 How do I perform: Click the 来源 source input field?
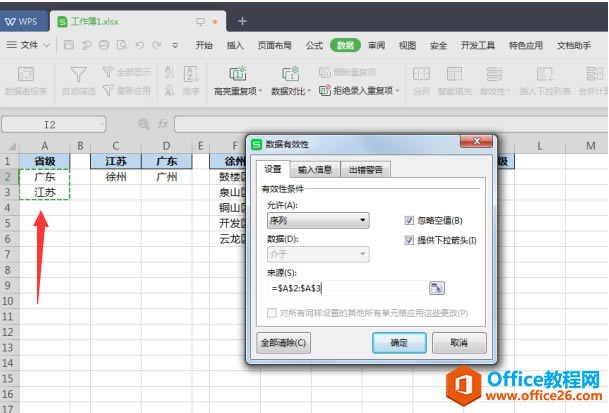(348, 288)
